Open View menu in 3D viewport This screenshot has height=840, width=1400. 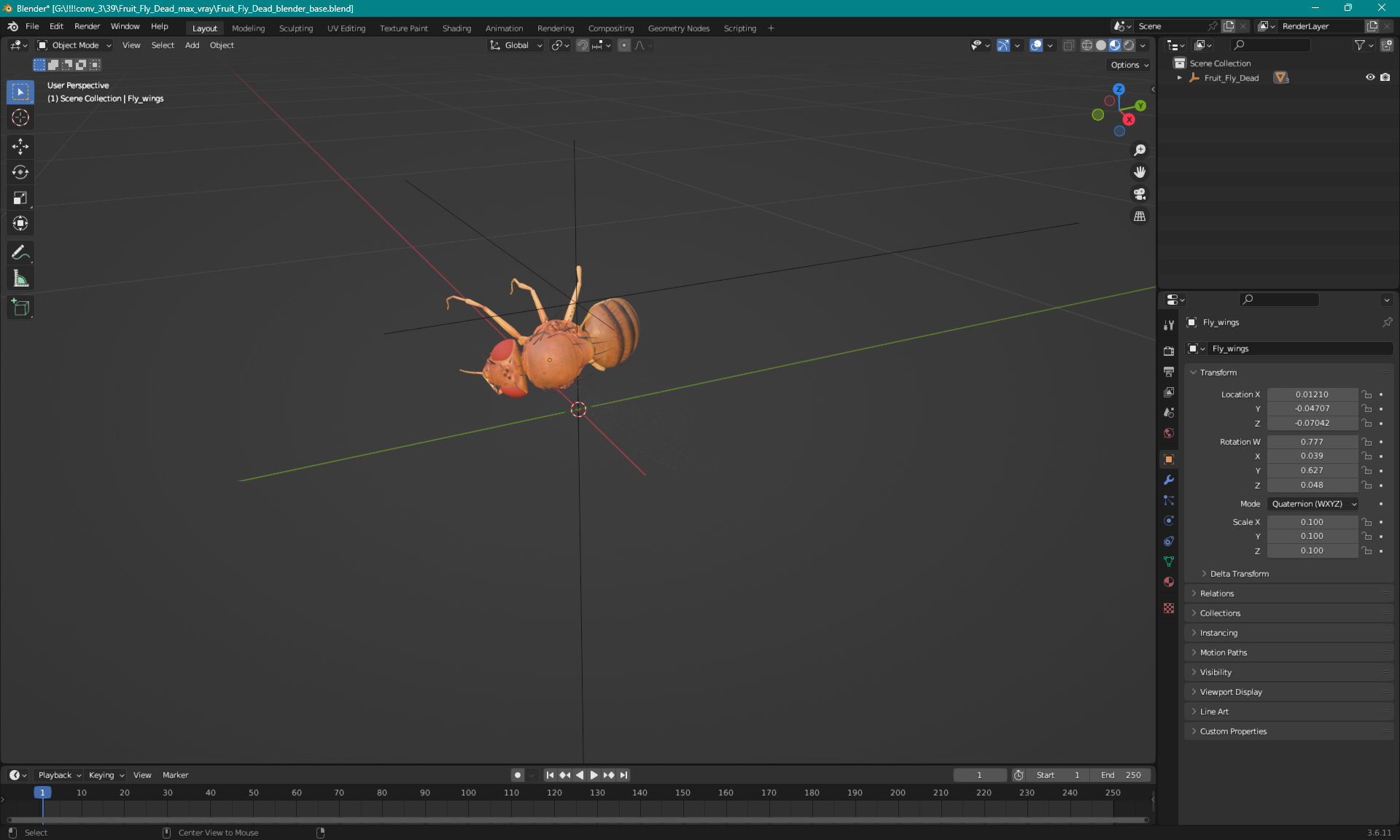coord(131,45)
